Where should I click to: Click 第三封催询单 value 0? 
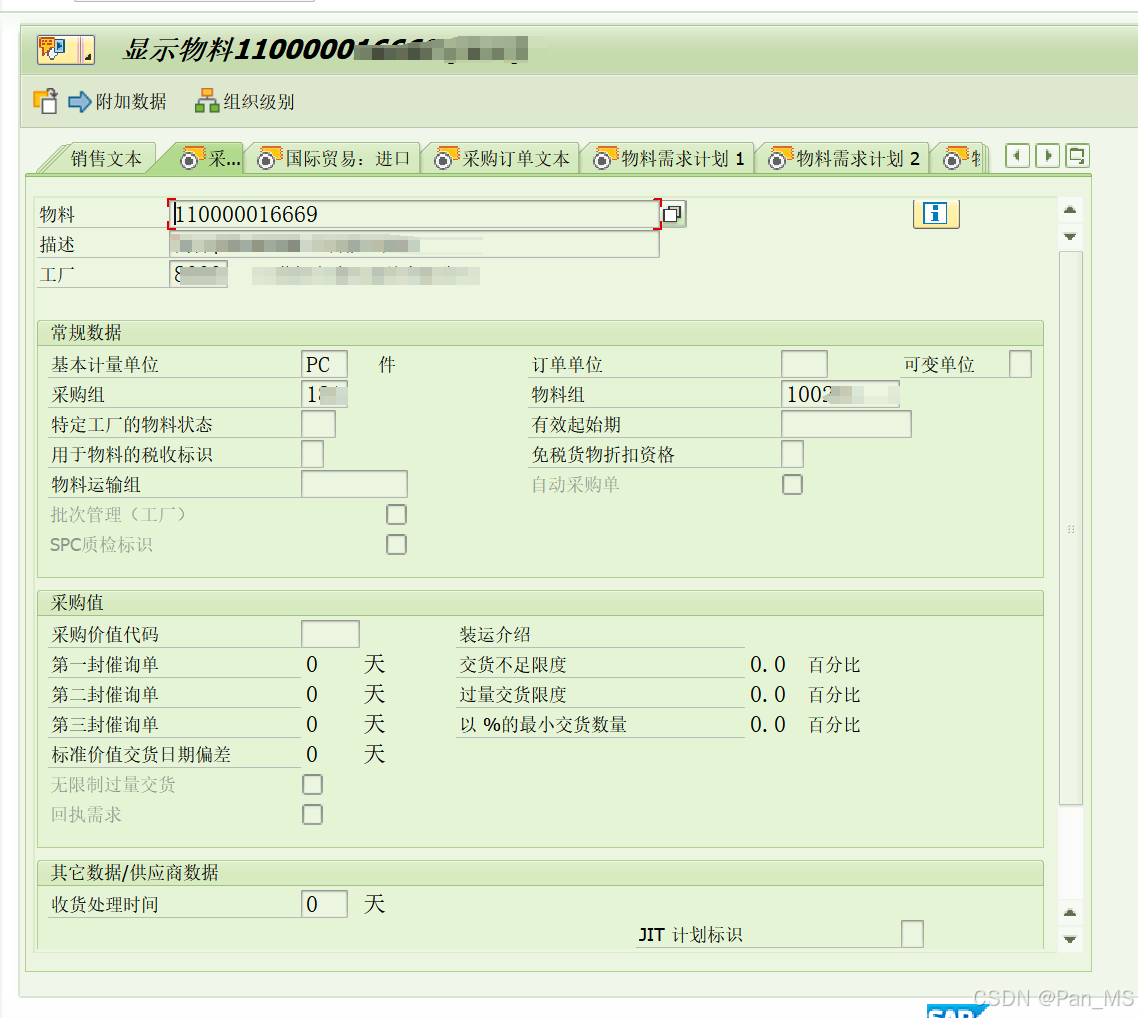pos(312,724)
